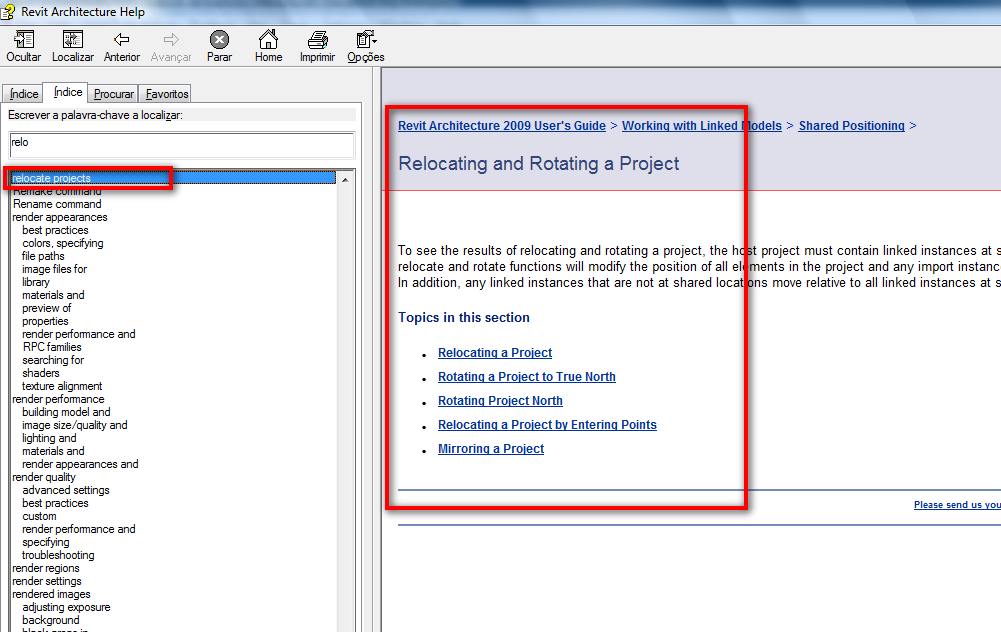This screenshot has height=632, width=1001.
Task: Open the Rotating Project North link
Action: pyautogui.click(x=500, y=401)
